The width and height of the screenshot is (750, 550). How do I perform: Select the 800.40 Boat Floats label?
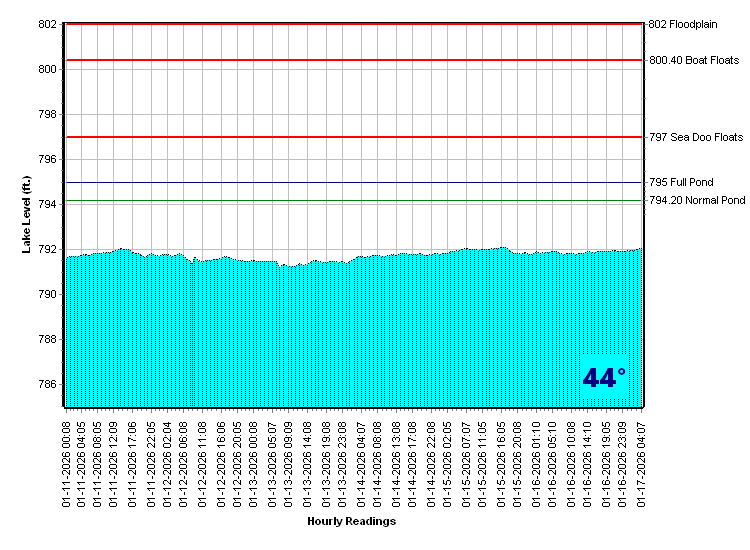(x=694, y=60)
